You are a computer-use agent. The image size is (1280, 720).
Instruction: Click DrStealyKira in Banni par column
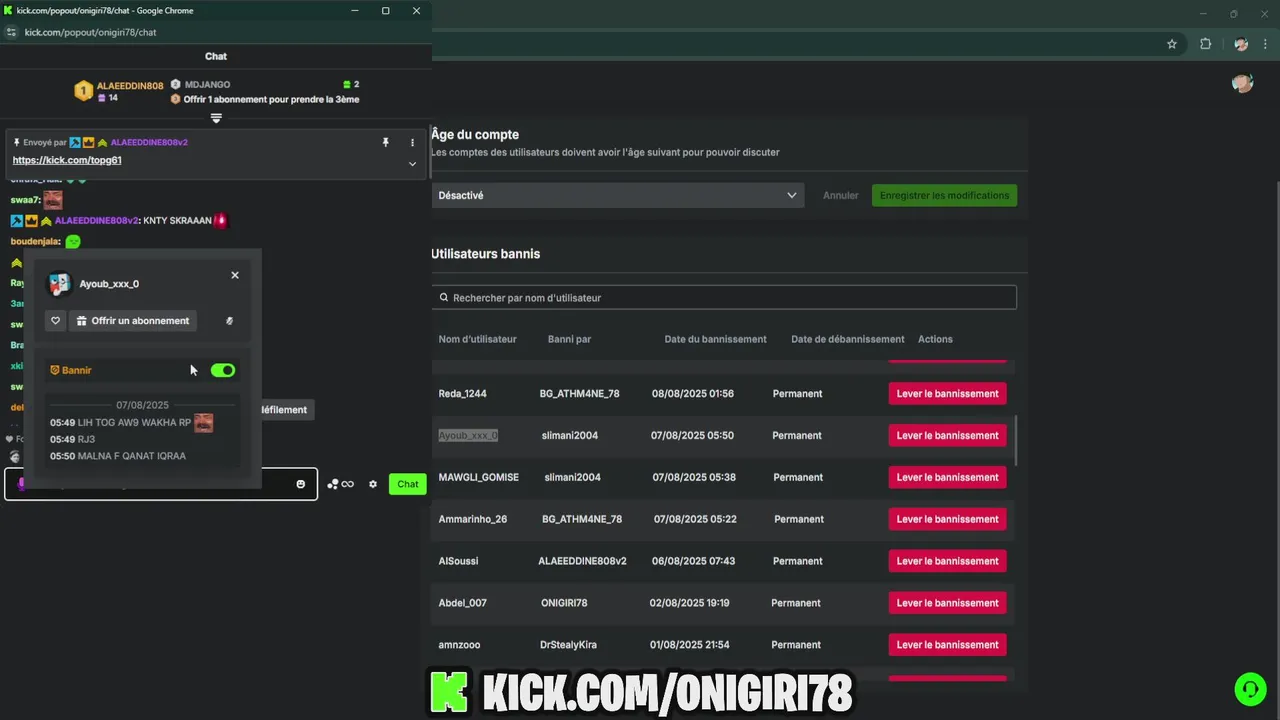[568, 645]
